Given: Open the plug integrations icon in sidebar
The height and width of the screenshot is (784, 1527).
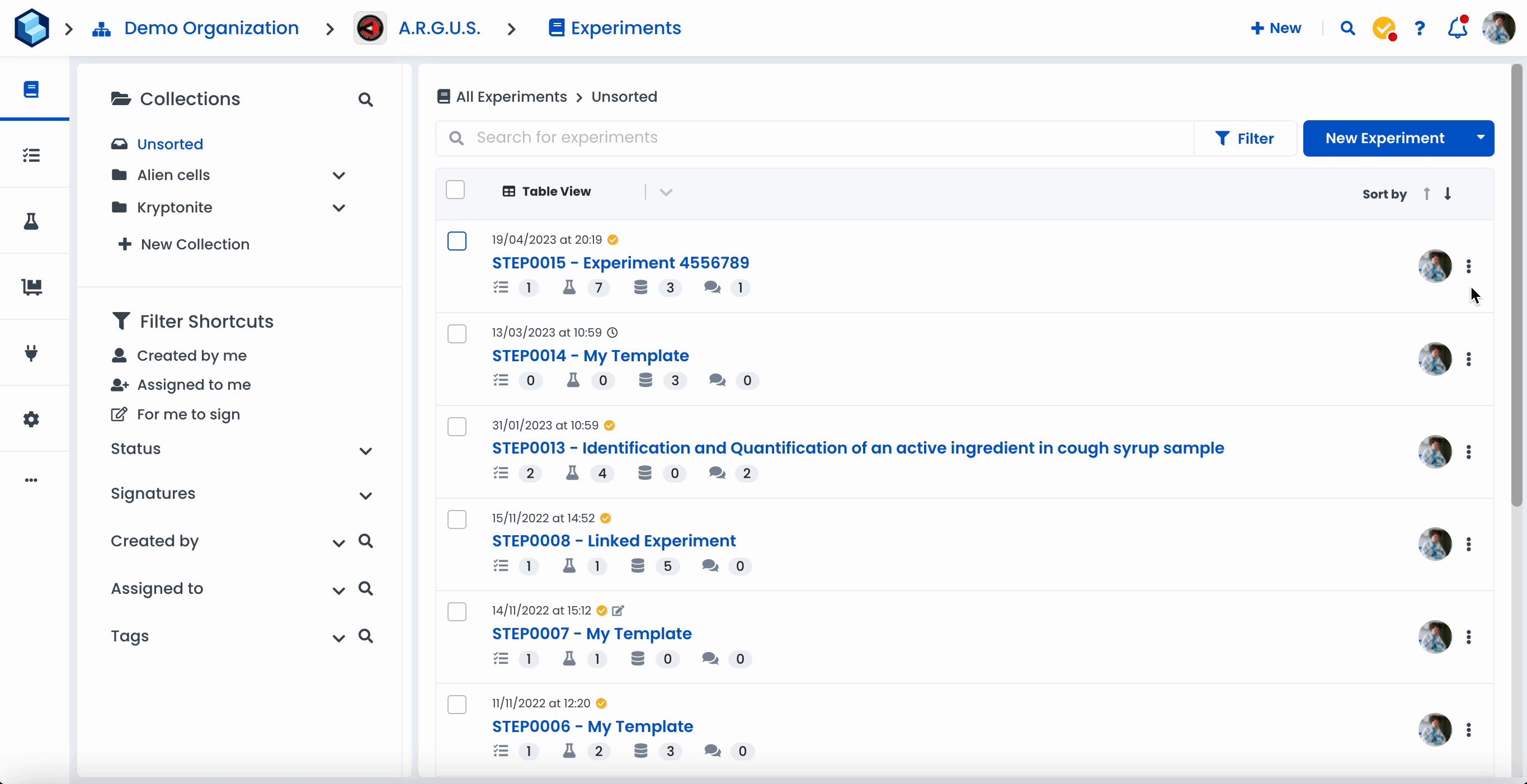Looking at the screenshot, I should [31, 353].
